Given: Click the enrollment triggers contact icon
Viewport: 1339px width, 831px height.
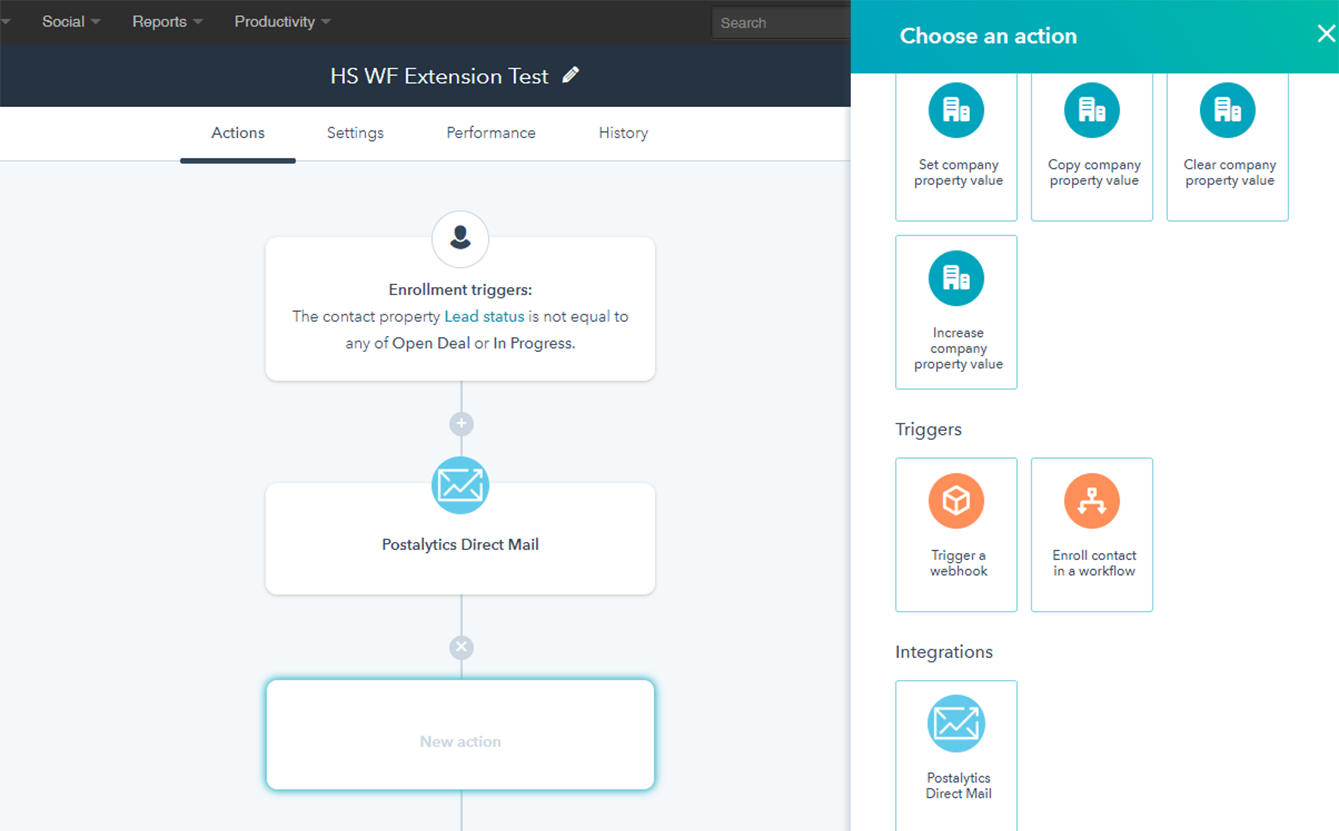Looking at the screenshot, I should [460, 239].
